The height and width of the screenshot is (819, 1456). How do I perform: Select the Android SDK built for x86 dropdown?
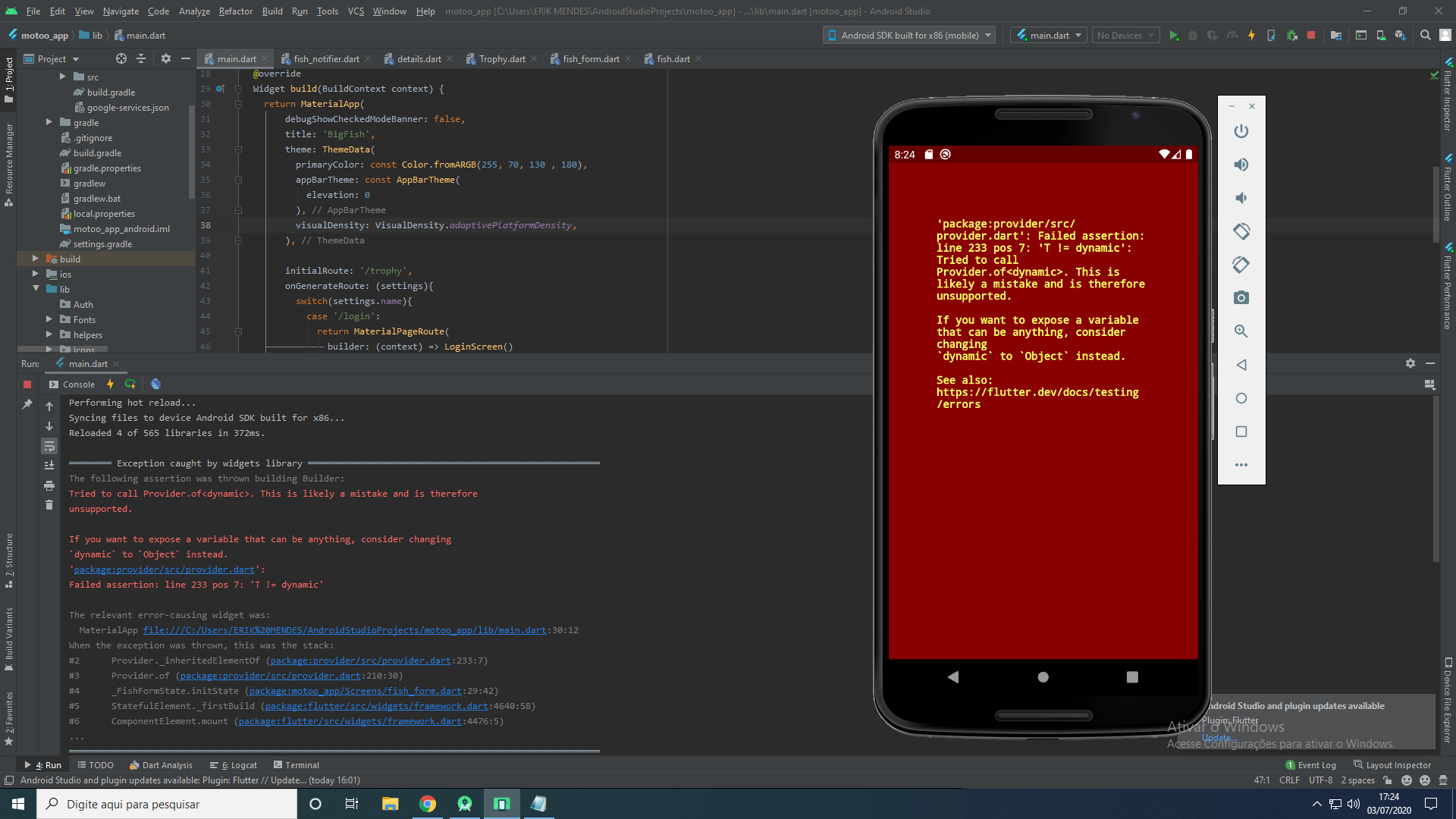[x=906, y=35]
